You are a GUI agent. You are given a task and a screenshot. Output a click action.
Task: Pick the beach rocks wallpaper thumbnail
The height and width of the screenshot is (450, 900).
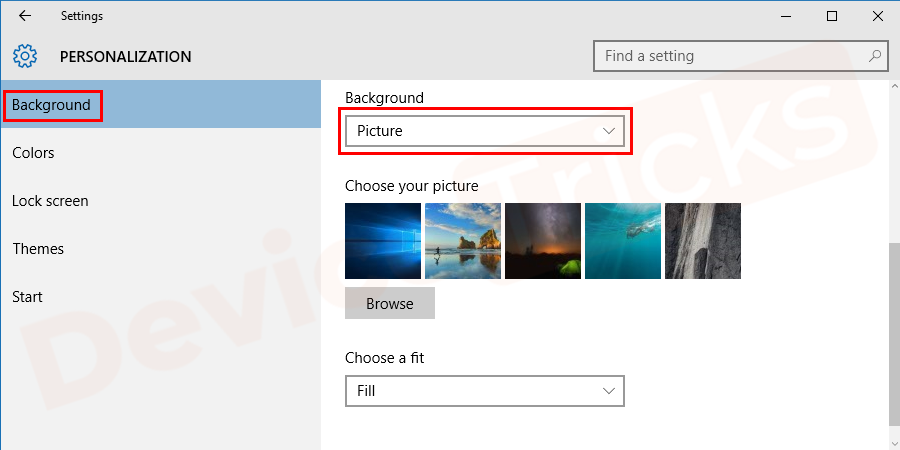tap(463, 241)
